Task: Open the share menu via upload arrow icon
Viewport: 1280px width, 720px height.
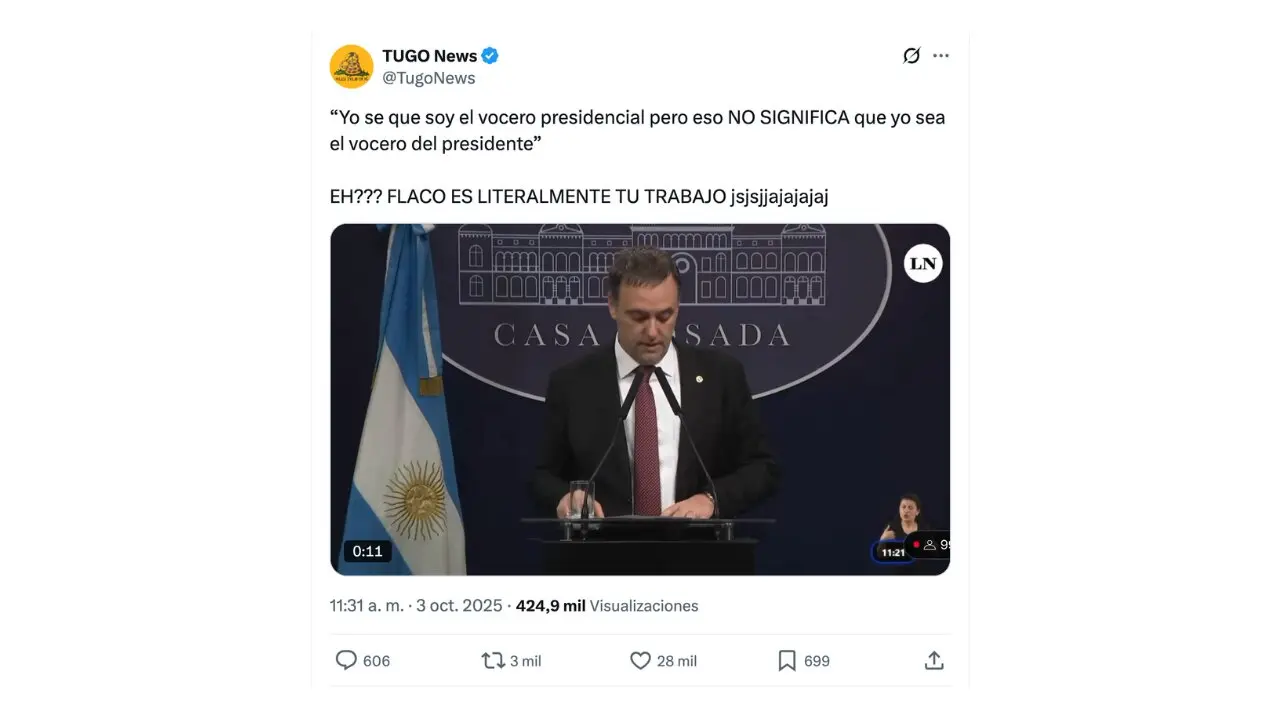Action: coord(934,660)
